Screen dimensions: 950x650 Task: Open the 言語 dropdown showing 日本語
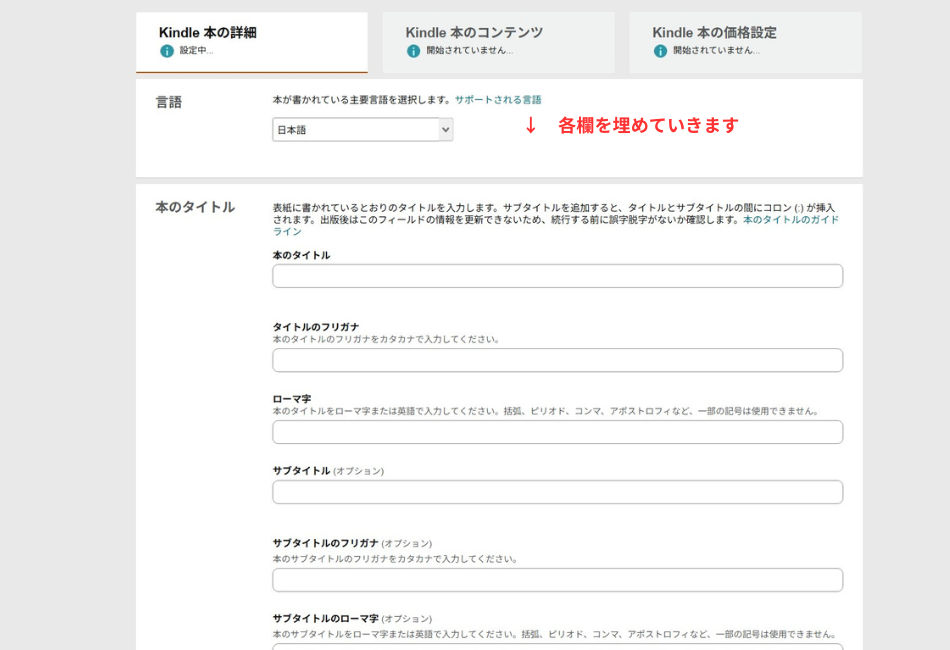[362, 129]
